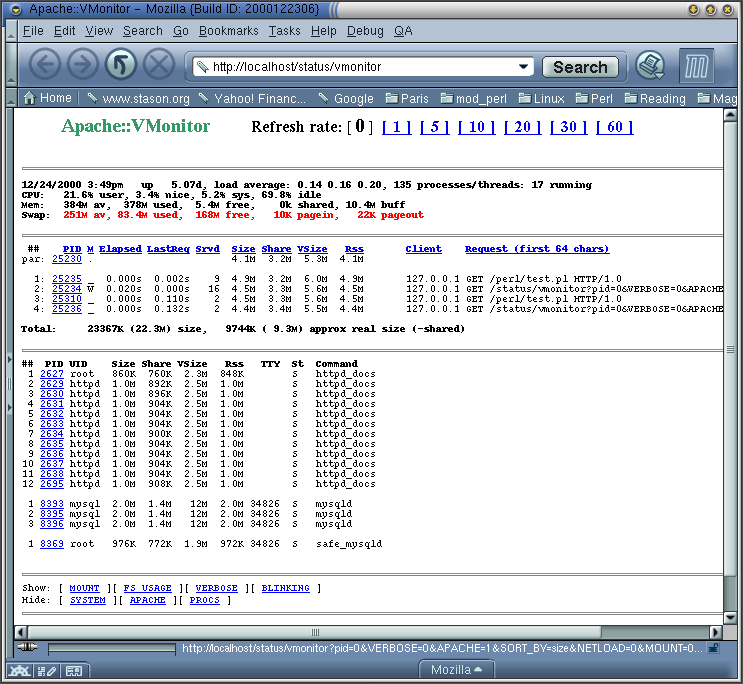Hide the APACHE section
This screenshot has height=684, width=743.
(x=147, y=600)
